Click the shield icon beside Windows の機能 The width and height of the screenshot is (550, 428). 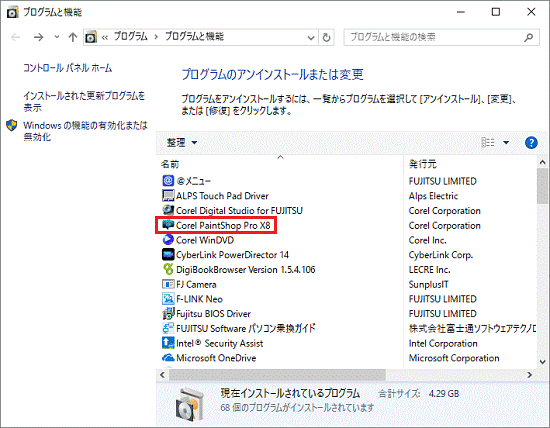pyautogui.click(x=12, y=125)
